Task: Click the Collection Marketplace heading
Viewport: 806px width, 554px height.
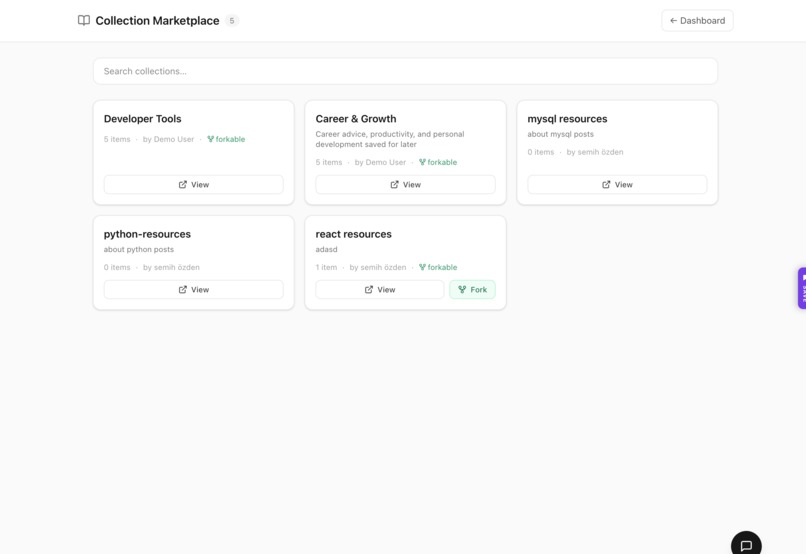Action: coord(157,21)
